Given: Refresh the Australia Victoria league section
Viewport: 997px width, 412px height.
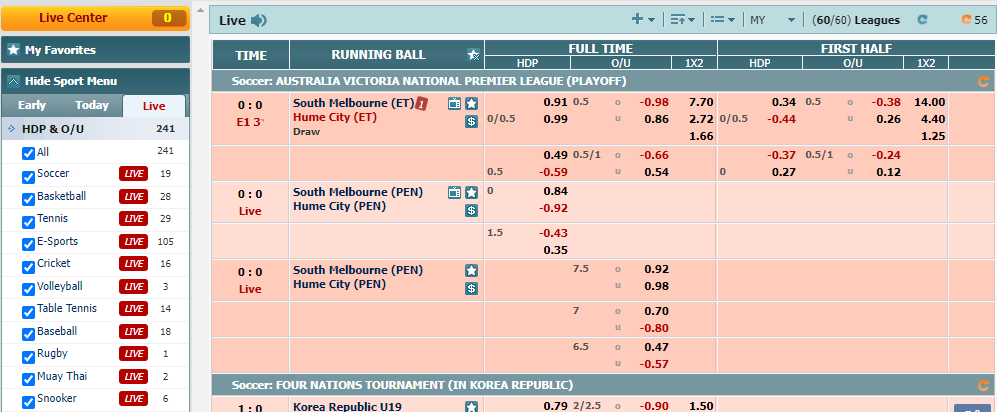Looking at the screenshot, I should pos(983,82).
